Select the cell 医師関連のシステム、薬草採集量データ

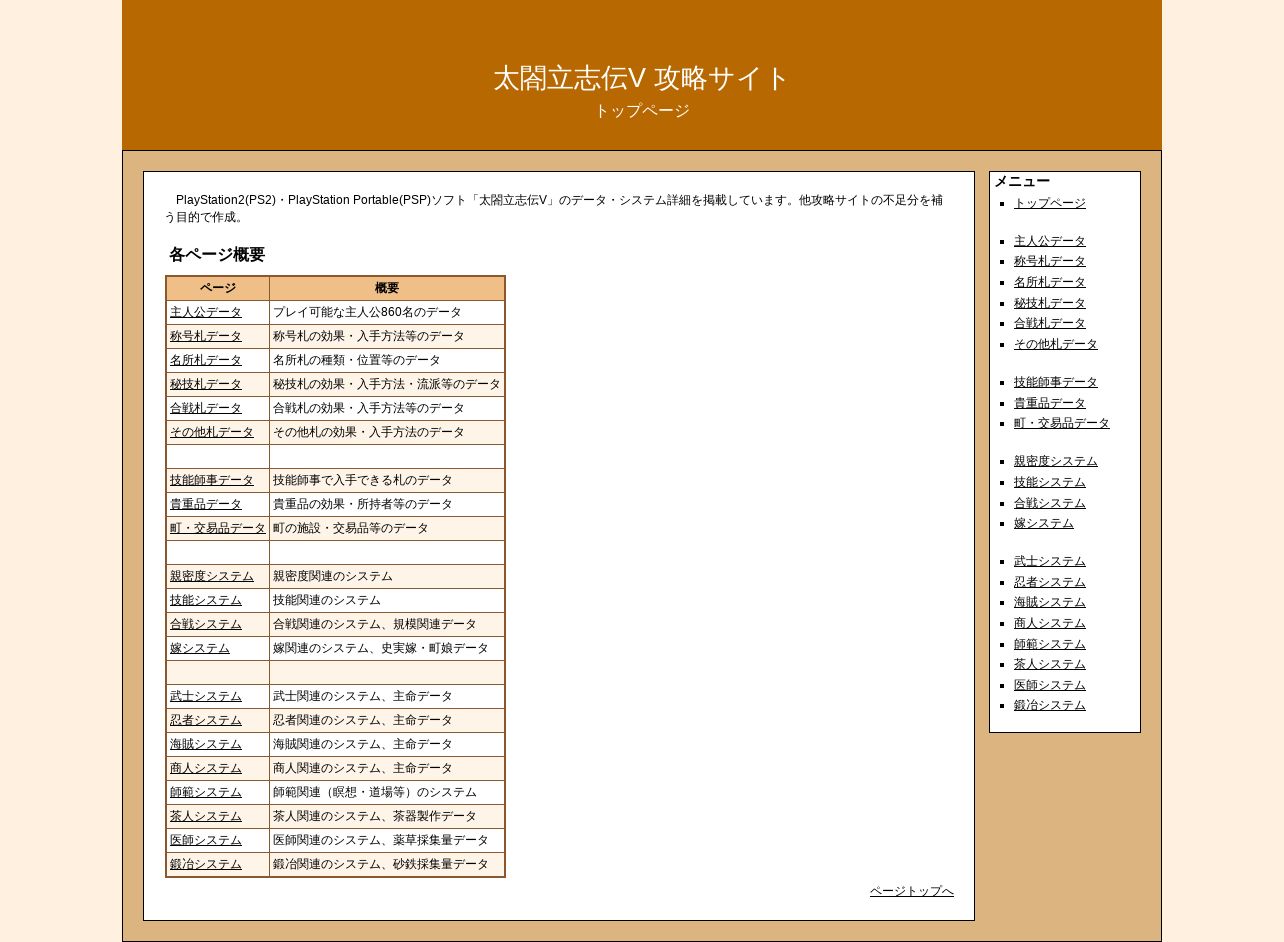click(387, 840)
